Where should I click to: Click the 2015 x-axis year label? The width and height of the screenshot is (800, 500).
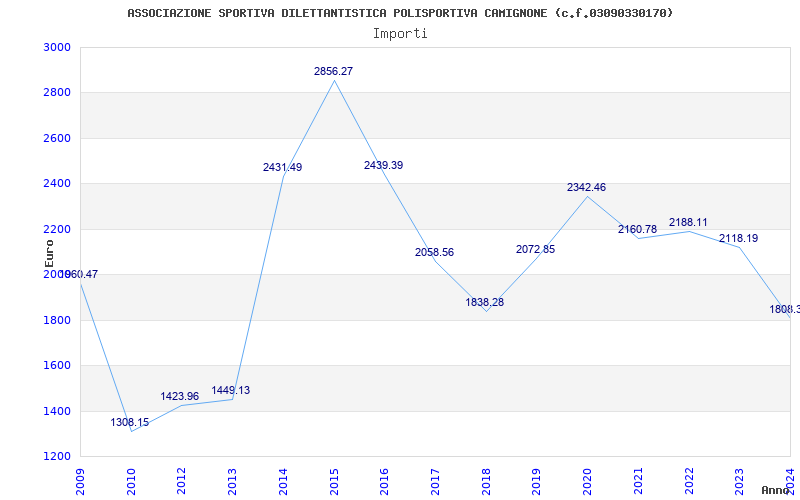pos(334,482)
